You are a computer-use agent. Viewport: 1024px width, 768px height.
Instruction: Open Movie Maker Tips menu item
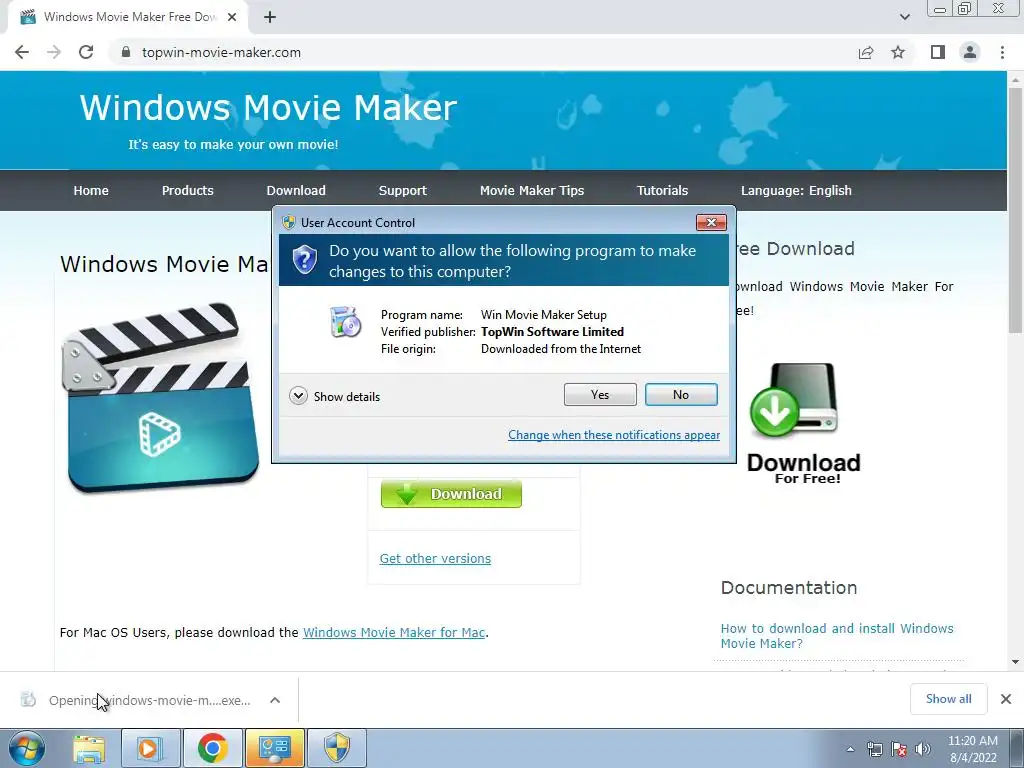[532, 191]
